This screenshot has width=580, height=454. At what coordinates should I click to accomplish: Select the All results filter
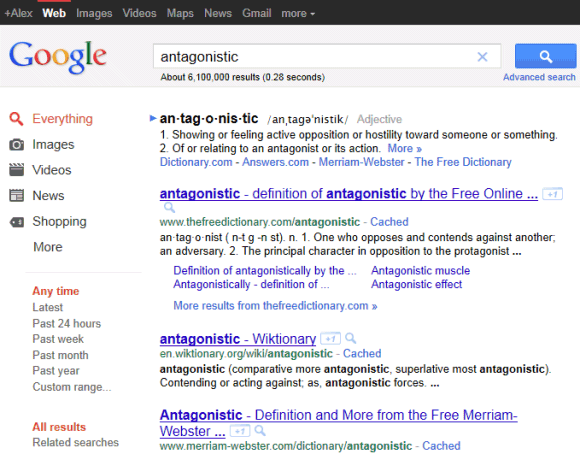tap(59, 427)
